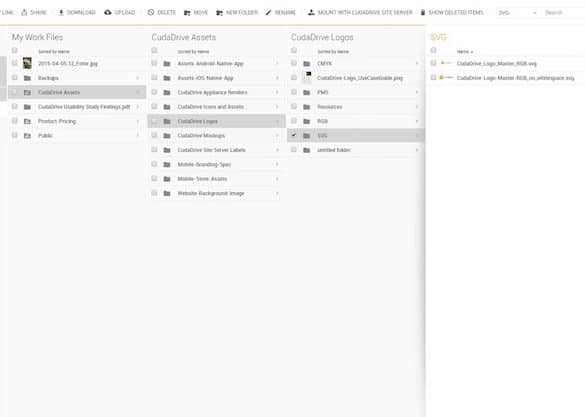The height and width of the screenshot is (417, 585).
Task: Click the Download toolbar icon
Action: pyautogui.click(x=61, y=12)
